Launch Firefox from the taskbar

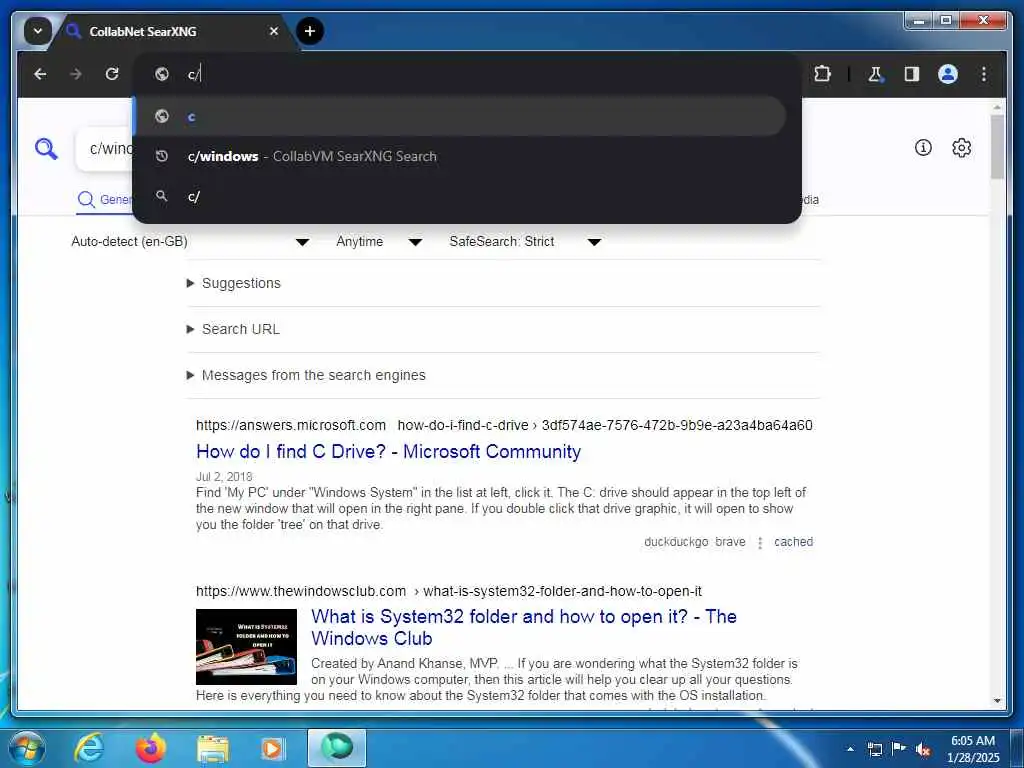tap(150, 748)
